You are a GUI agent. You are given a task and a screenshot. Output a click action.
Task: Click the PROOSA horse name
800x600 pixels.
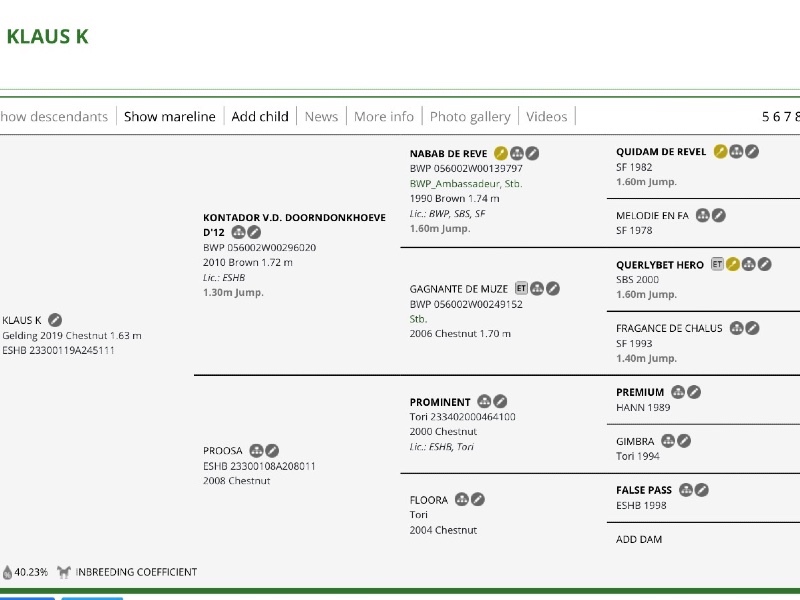222,451
